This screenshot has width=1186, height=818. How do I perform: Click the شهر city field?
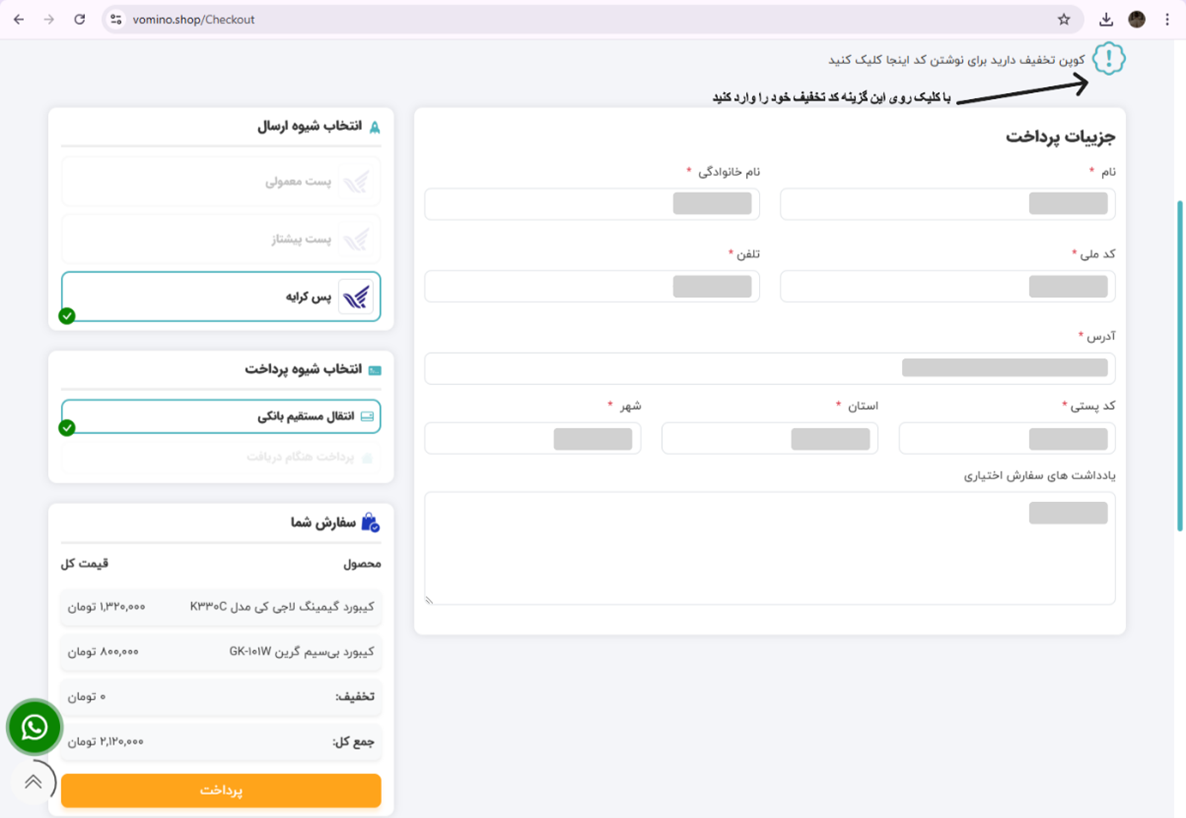coord(533,439)
